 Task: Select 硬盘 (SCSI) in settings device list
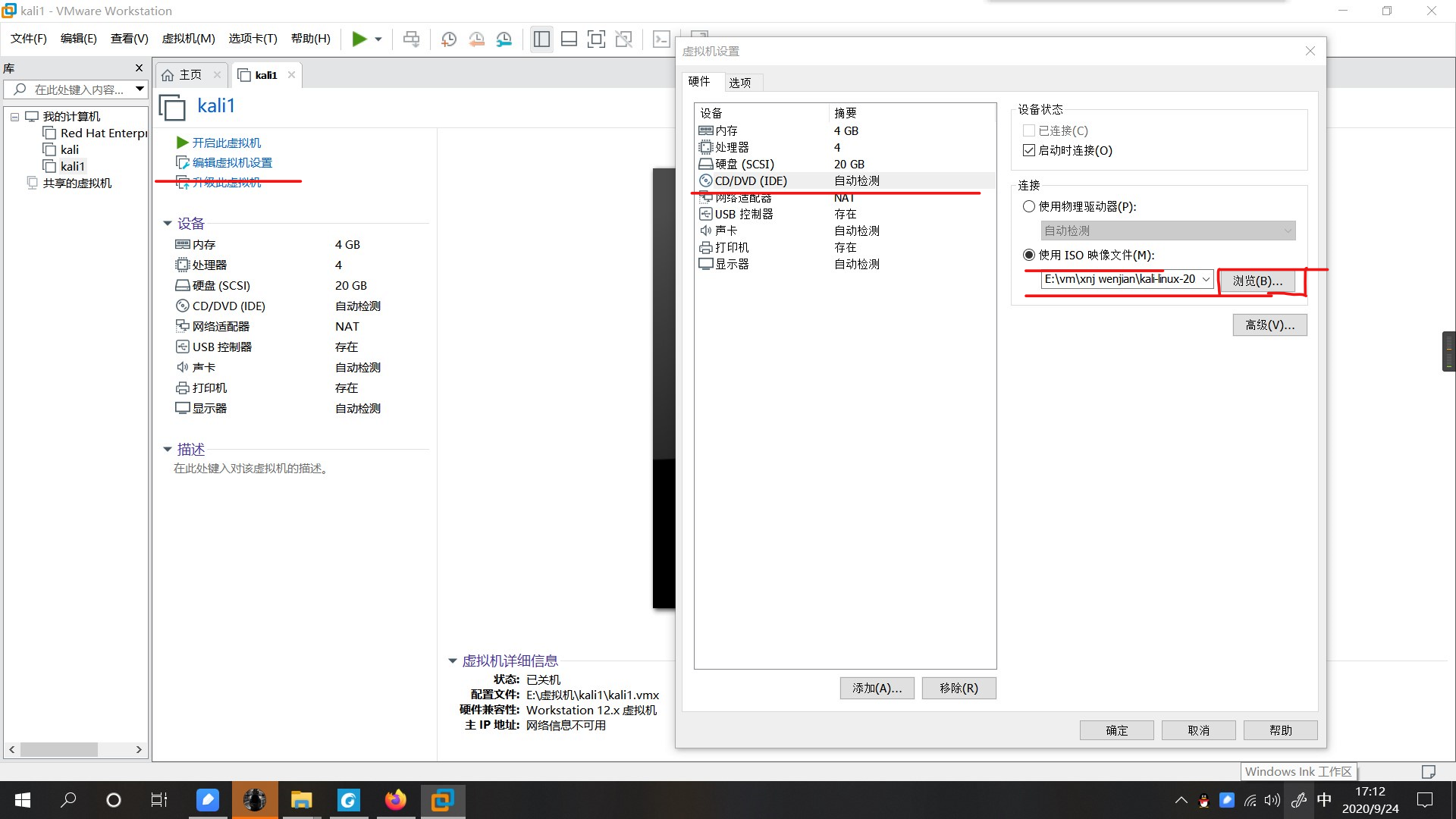click(x=845, y=165)
